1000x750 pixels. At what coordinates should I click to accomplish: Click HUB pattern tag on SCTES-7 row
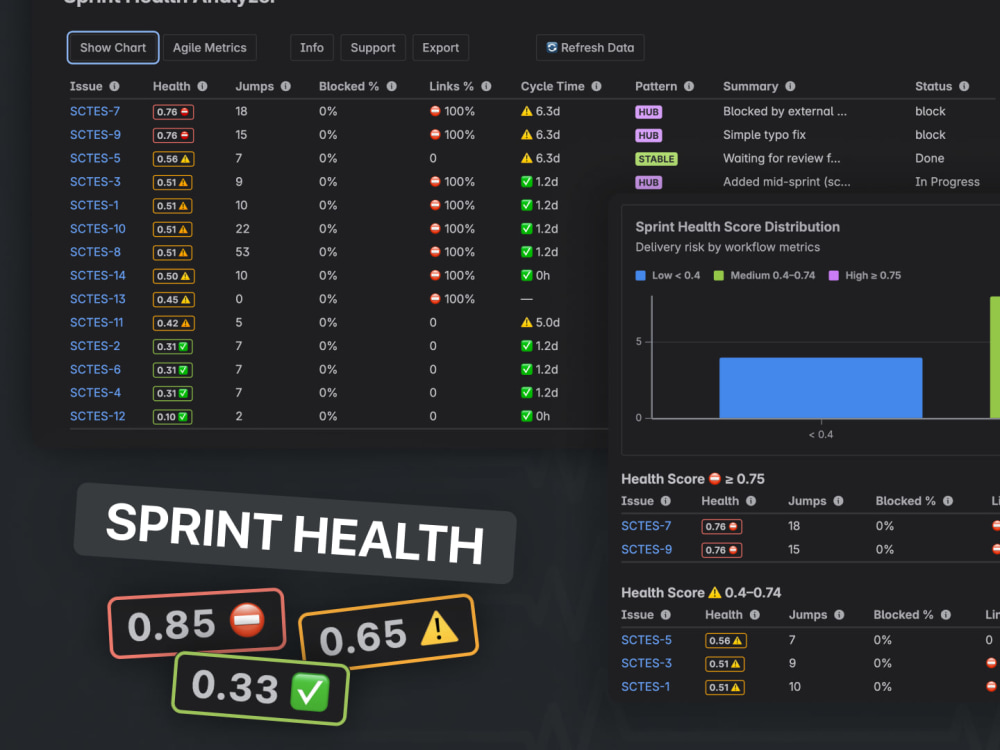[649, 112]
